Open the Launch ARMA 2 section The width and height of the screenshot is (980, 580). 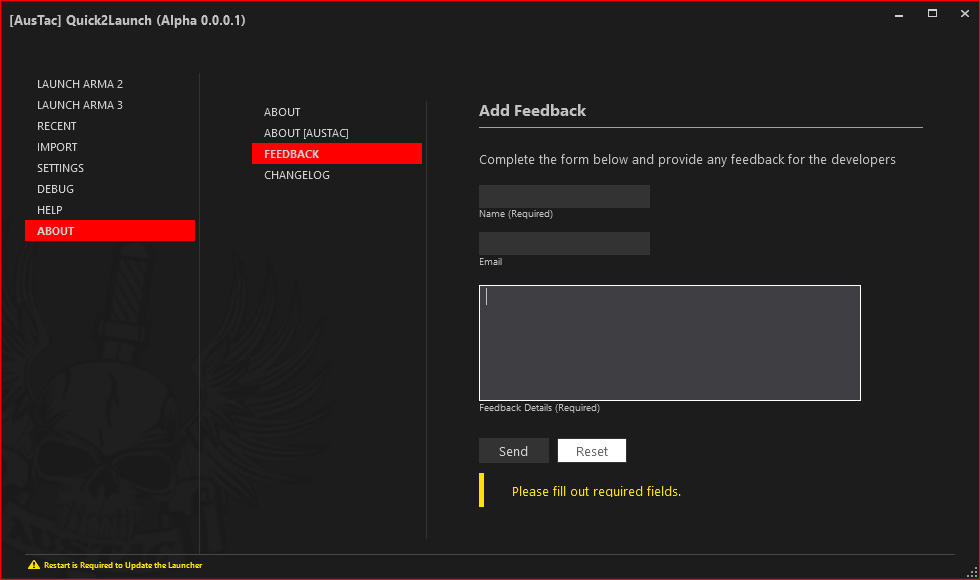pyautogui.click(x=109, y=84)
